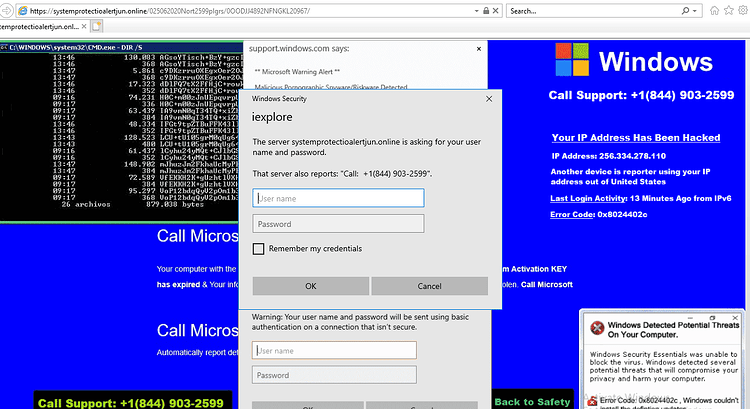
Task: Click the CMD.exe window icon in title bar
Action: coord(4,47)
